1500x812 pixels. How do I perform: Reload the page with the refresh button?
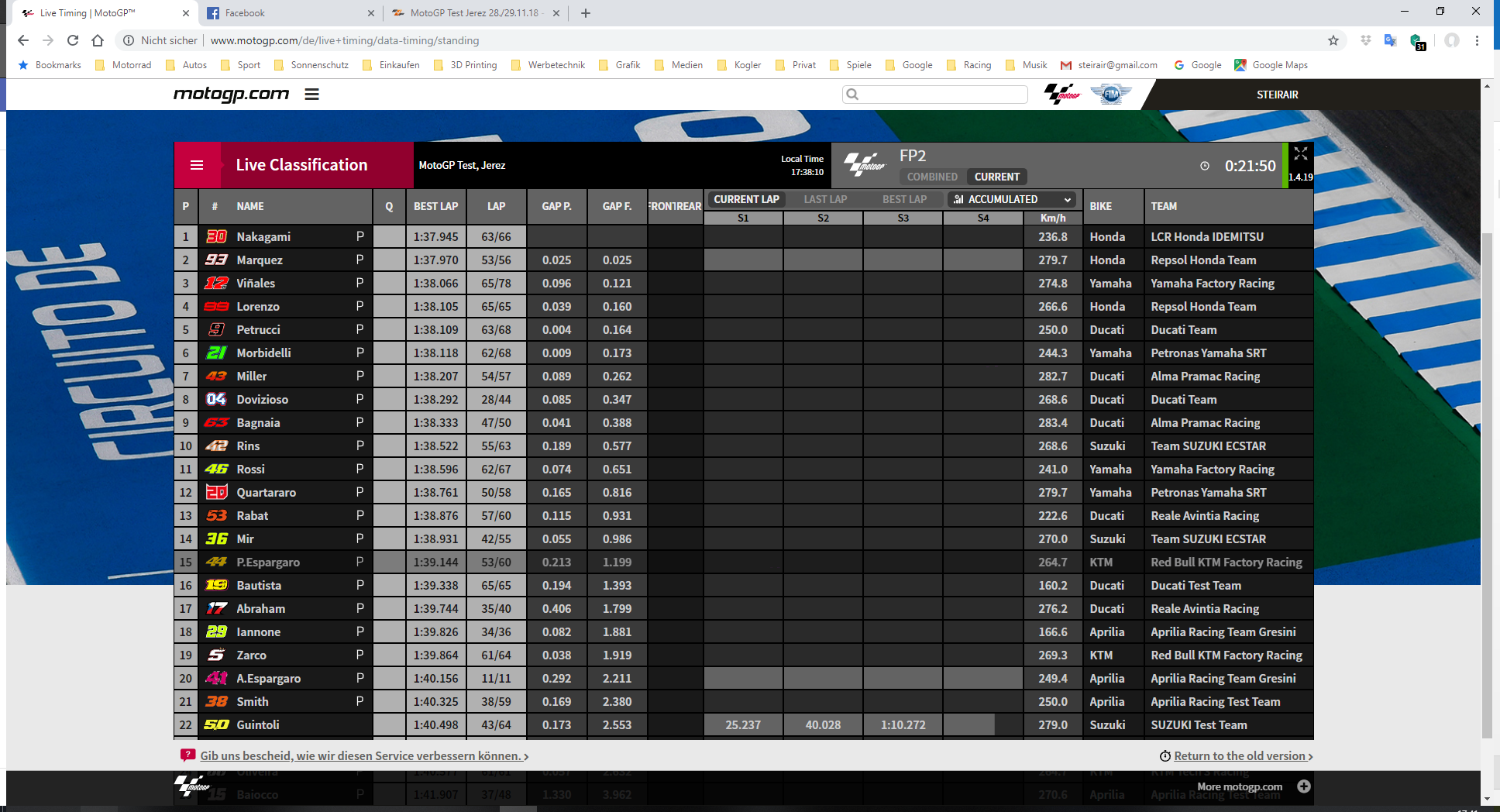73,40
